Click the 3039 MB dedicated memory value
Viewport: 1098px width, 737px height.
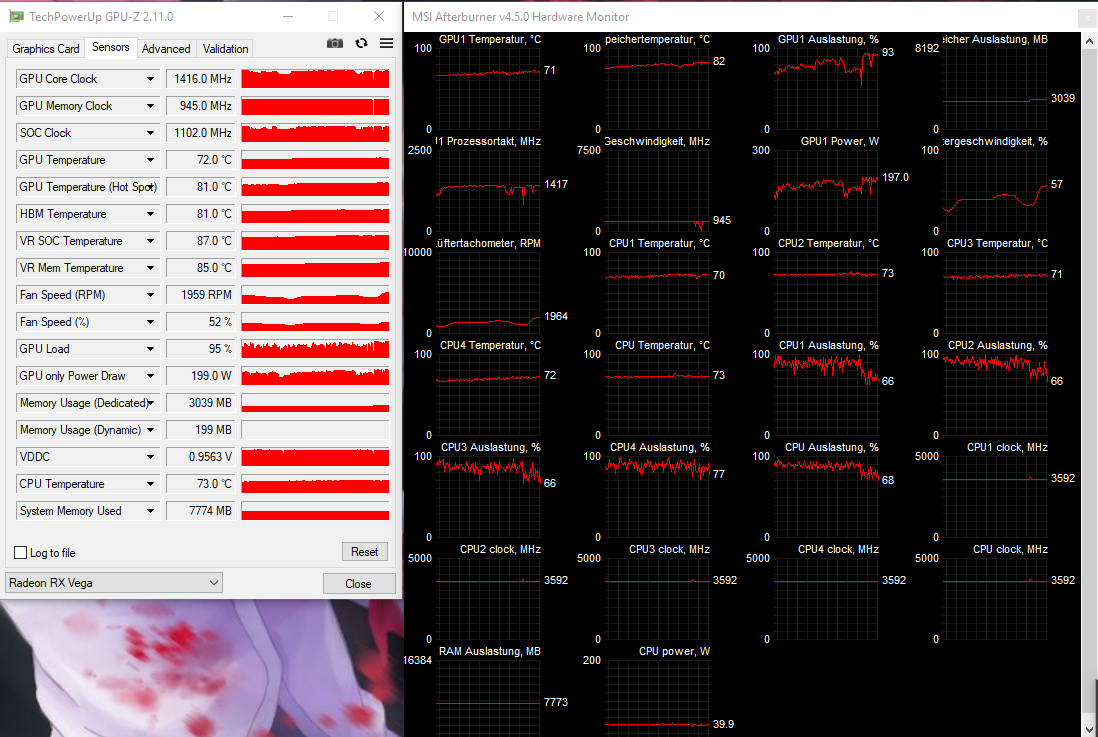click(x=201, y=403)
